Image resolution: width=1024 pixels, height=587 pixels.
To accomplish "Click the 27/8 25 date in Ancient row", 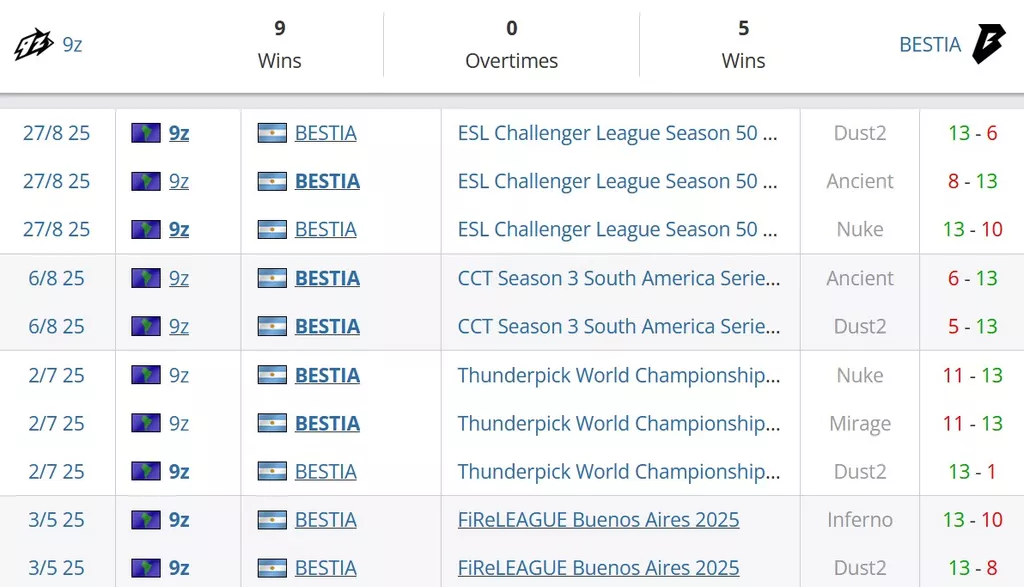I will coord(56,181).
